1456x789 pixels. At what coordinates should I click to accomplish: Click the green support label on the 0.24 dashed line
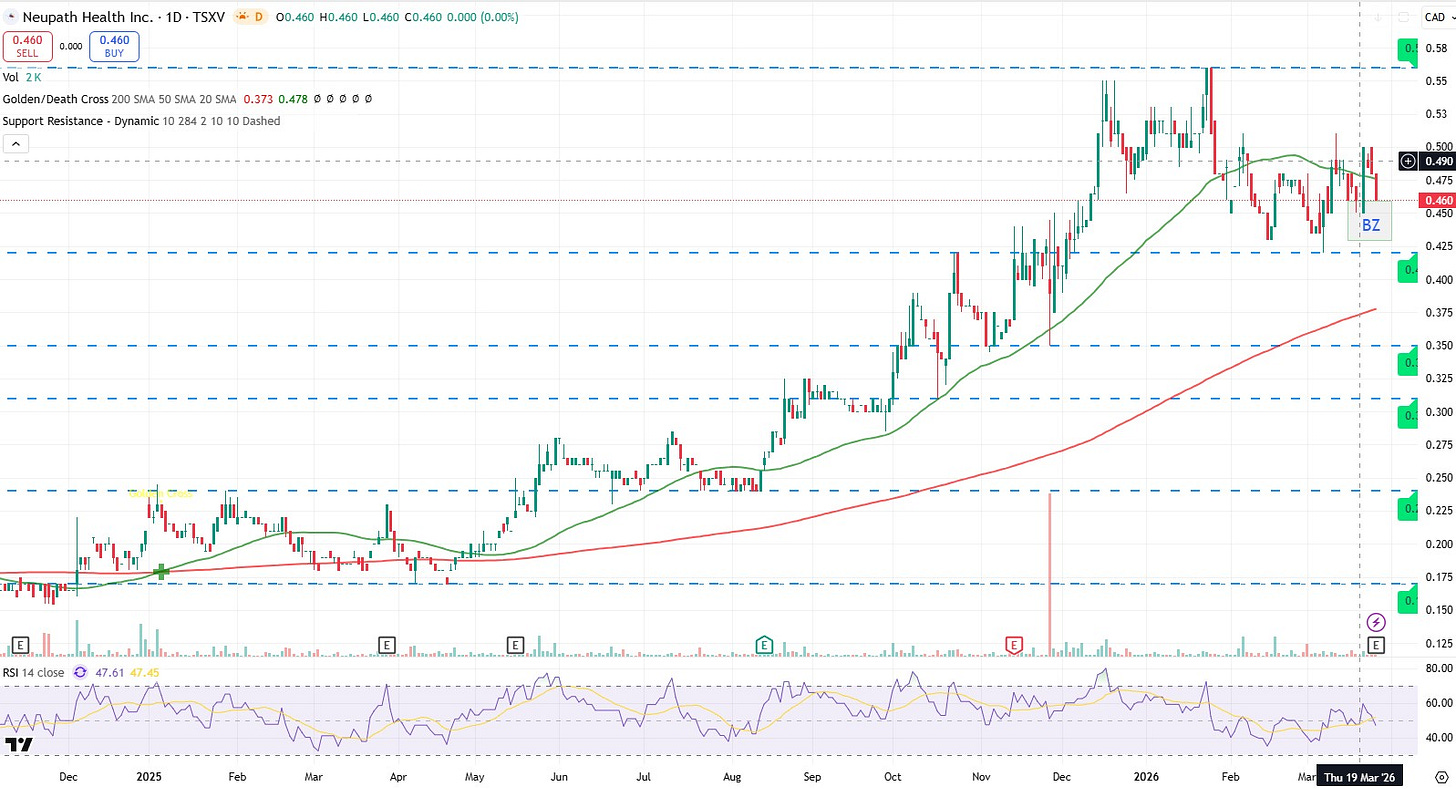point(1408,506)
